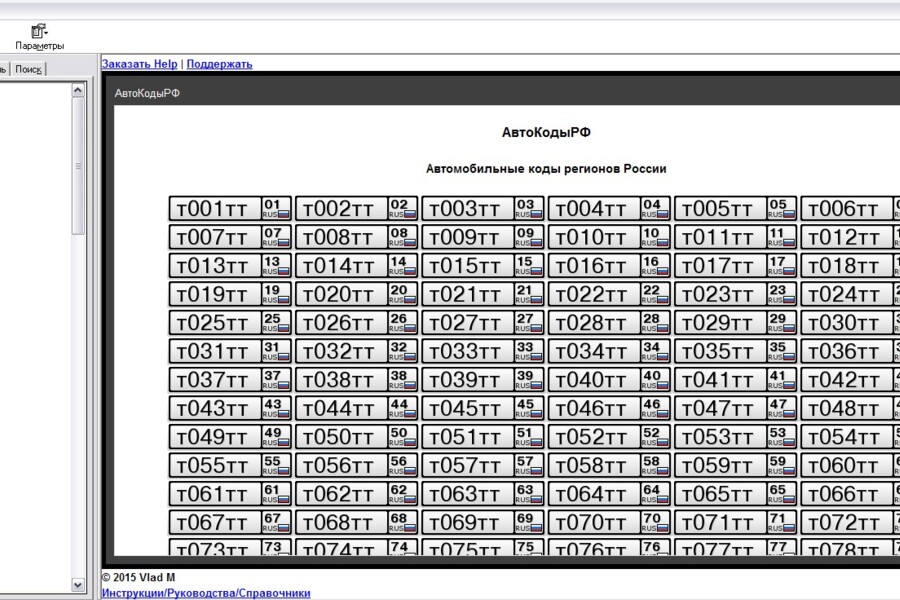The height and width of the screenshot is (600, 900).
Task: Click the т043тт region 43 plate
Action: tap(230, 408)
